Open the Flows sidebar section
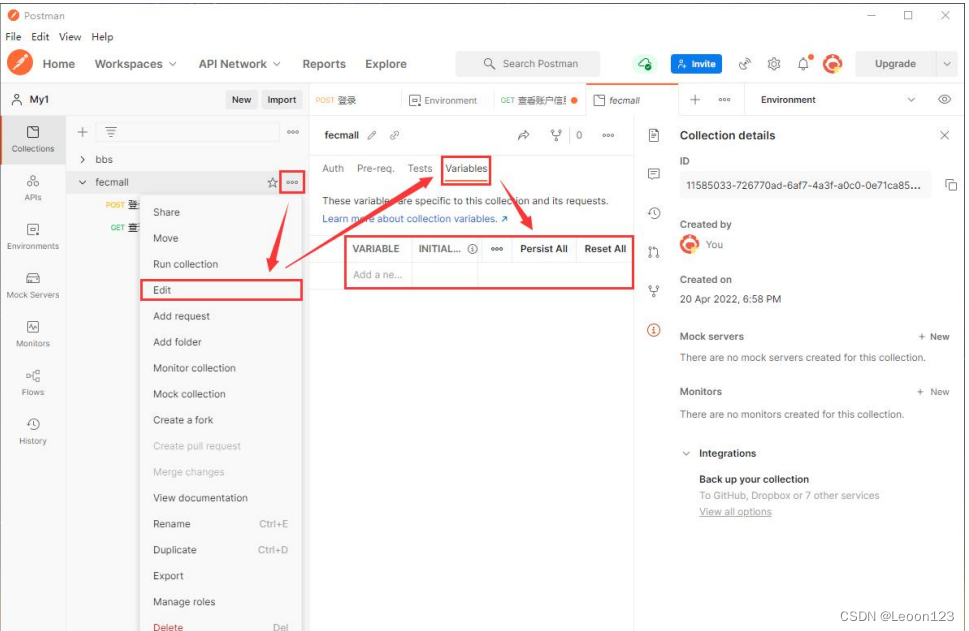Screen dimensions: 969x631 pos(33,383)
